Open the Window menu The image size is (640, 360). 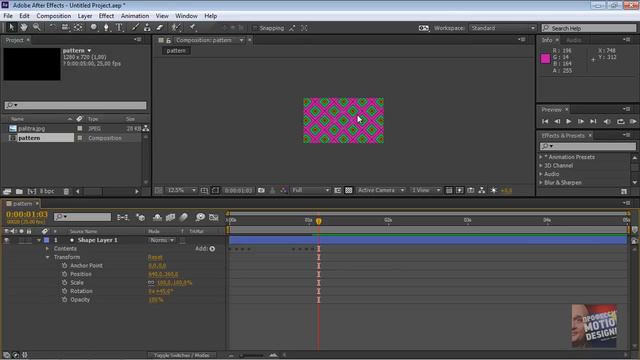coord(186,16)
